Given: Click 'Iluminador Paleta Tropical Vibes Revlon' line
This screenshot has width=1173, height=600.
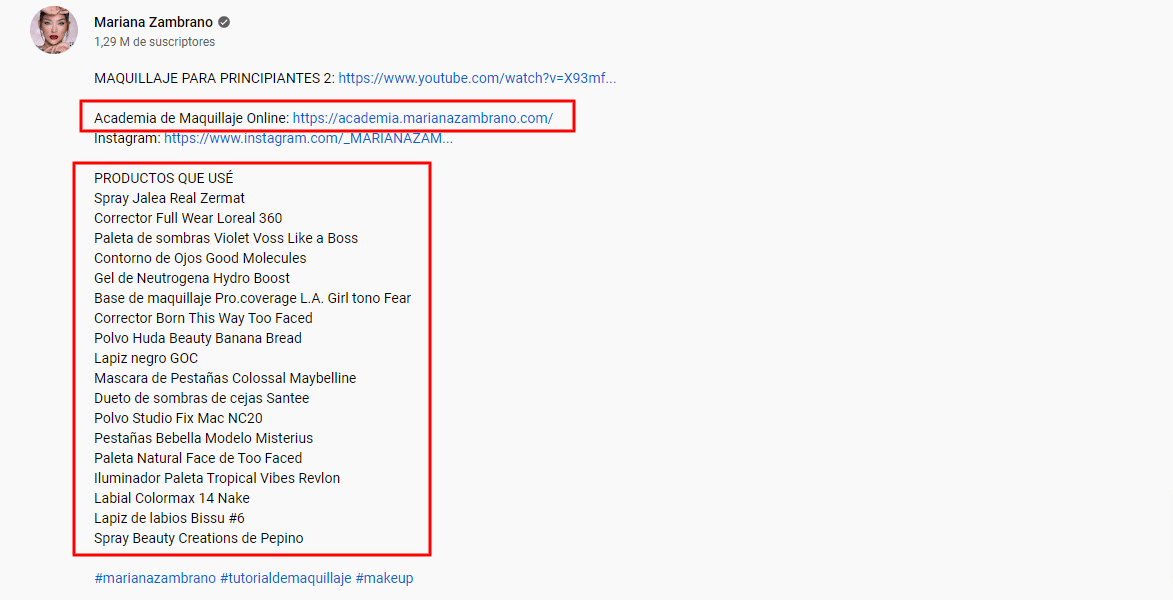Looking at the screenshot, I should coord(217,478).
